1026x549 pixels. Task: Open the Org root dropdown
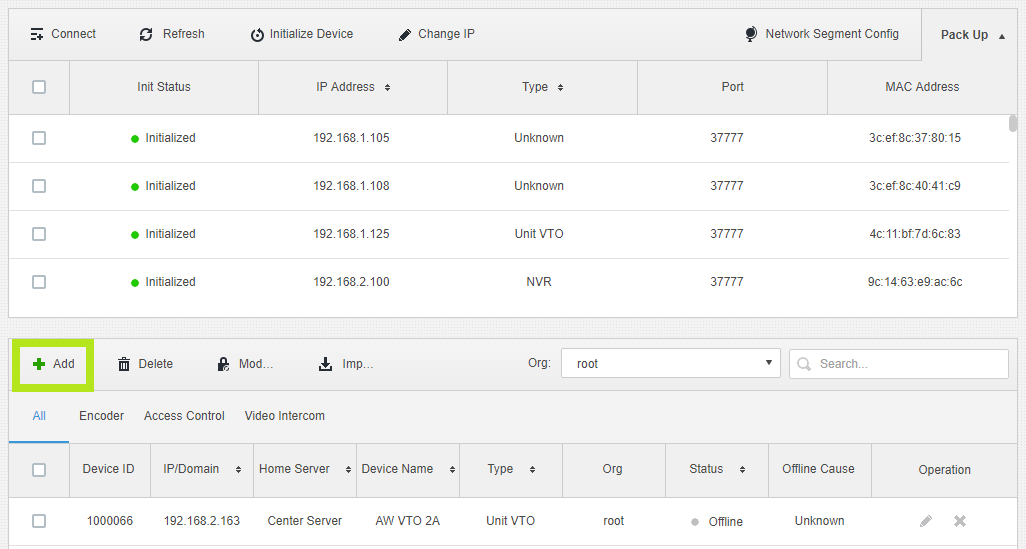670,364
